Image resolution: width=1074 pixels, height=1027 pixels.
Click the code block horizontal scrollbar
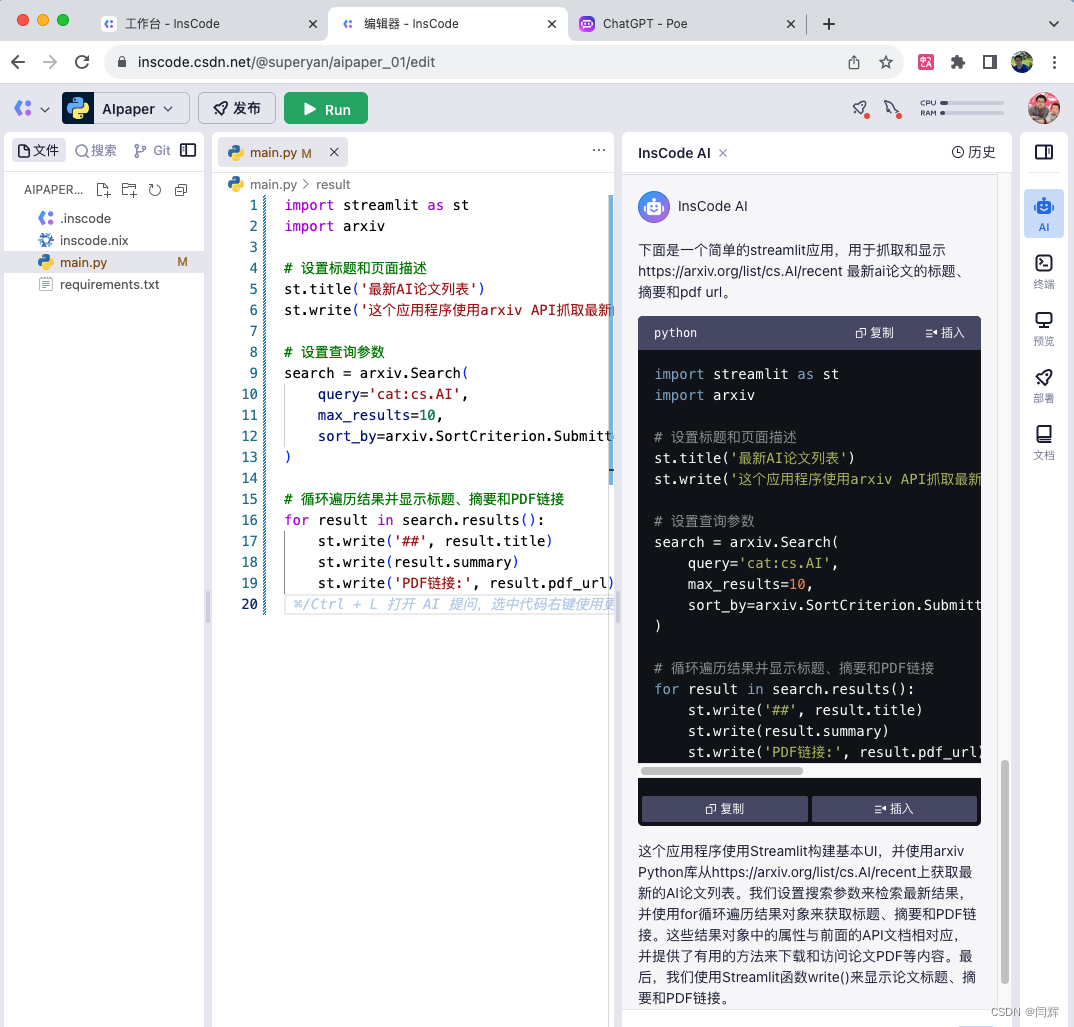[x=721, y=771]
